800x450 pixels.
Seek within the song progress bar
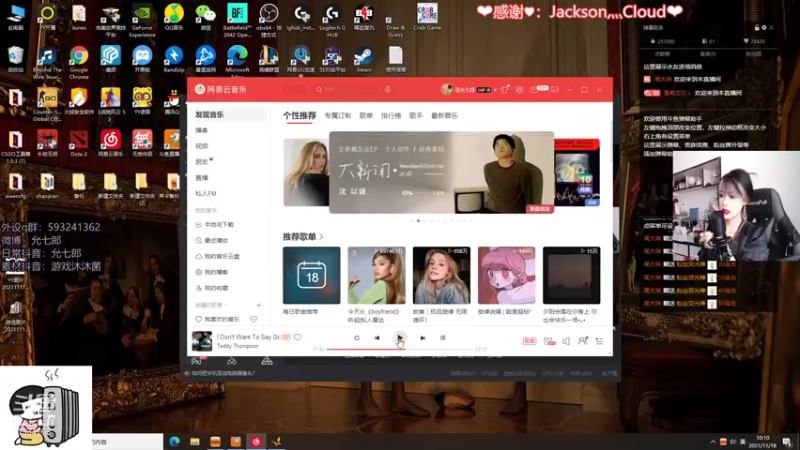[400, 349]
